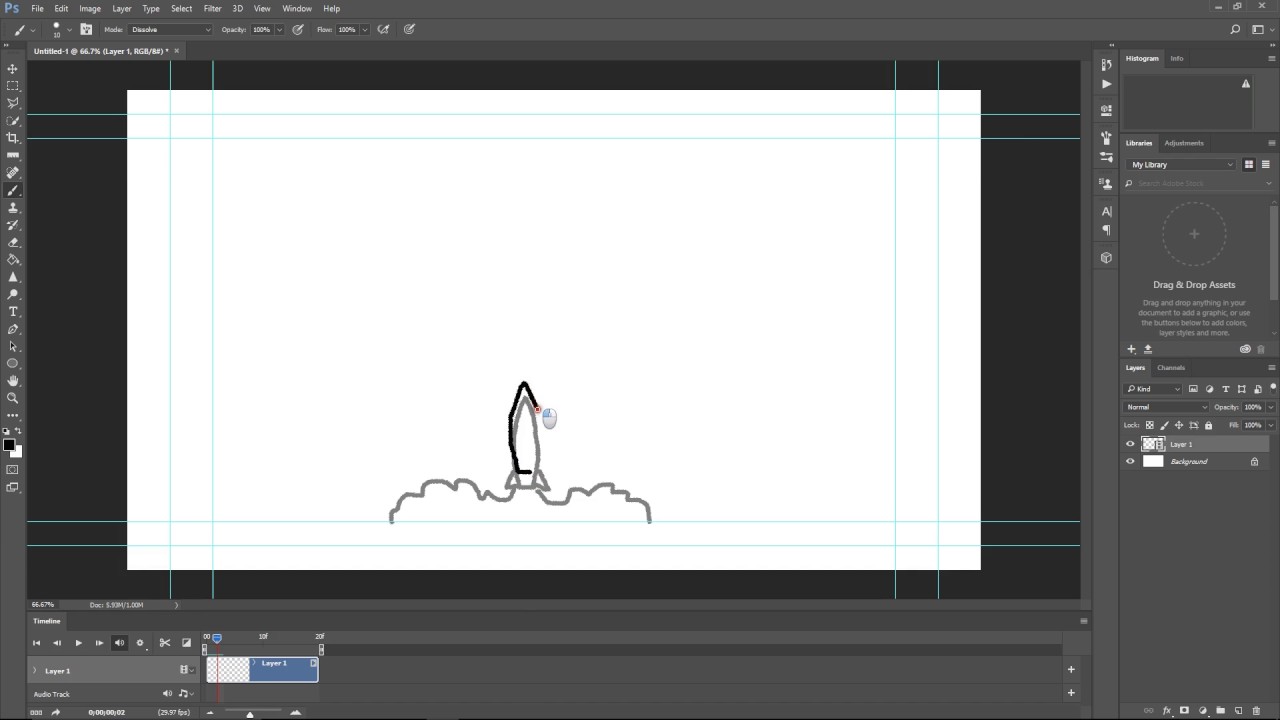This screenshot has width=1280, height=720.
Task: Select the Rectangular Marquee tool
Action: 13,86
